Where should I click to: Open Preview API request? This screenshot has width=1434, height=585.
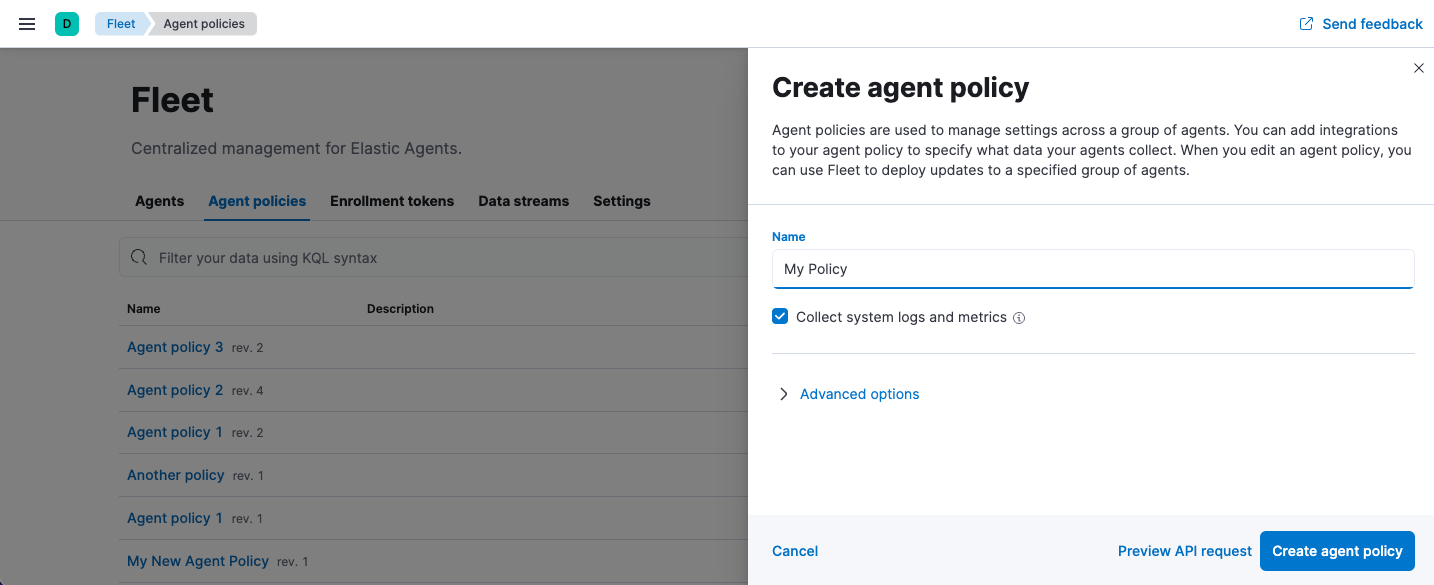(x=1184, y=551)
